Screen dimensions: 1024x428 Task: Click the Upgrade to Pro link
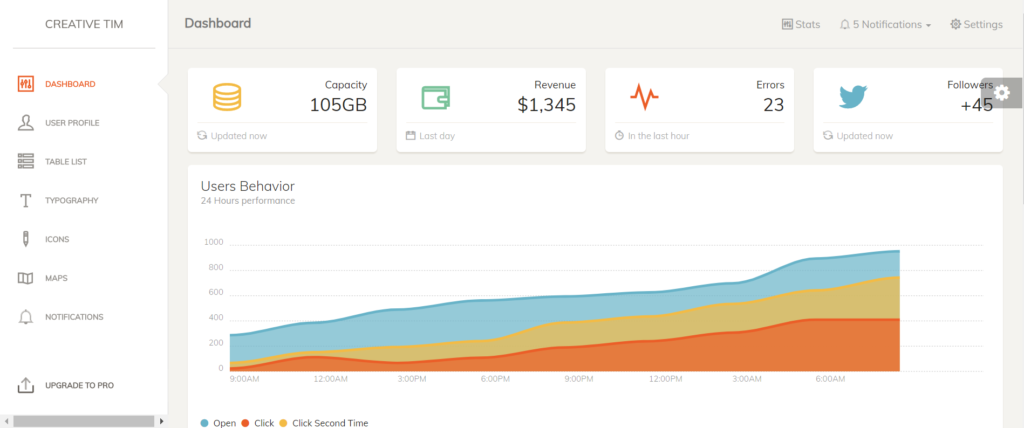point(80,386)
